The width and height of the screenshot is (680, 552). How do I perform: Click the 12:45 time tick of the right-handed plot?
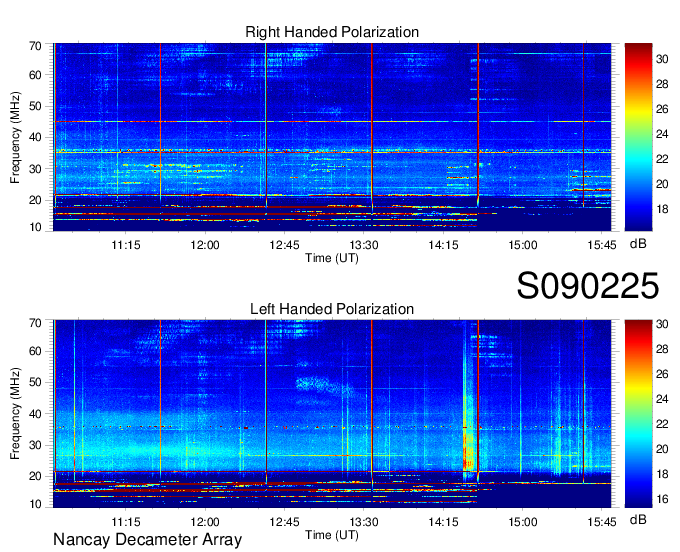pos(284,245)
